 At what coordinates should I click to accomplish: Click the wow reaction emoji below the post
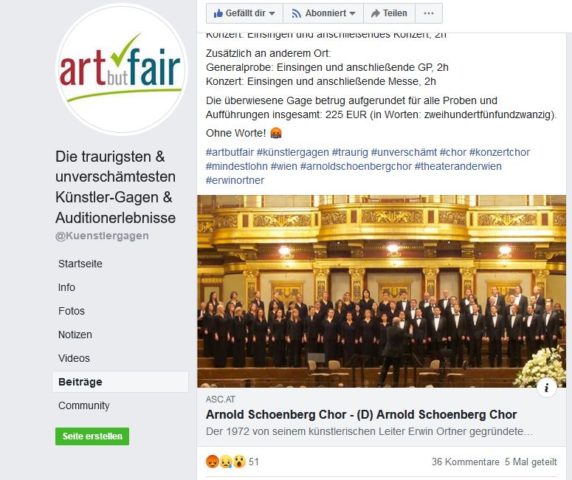tap(239, 462)
